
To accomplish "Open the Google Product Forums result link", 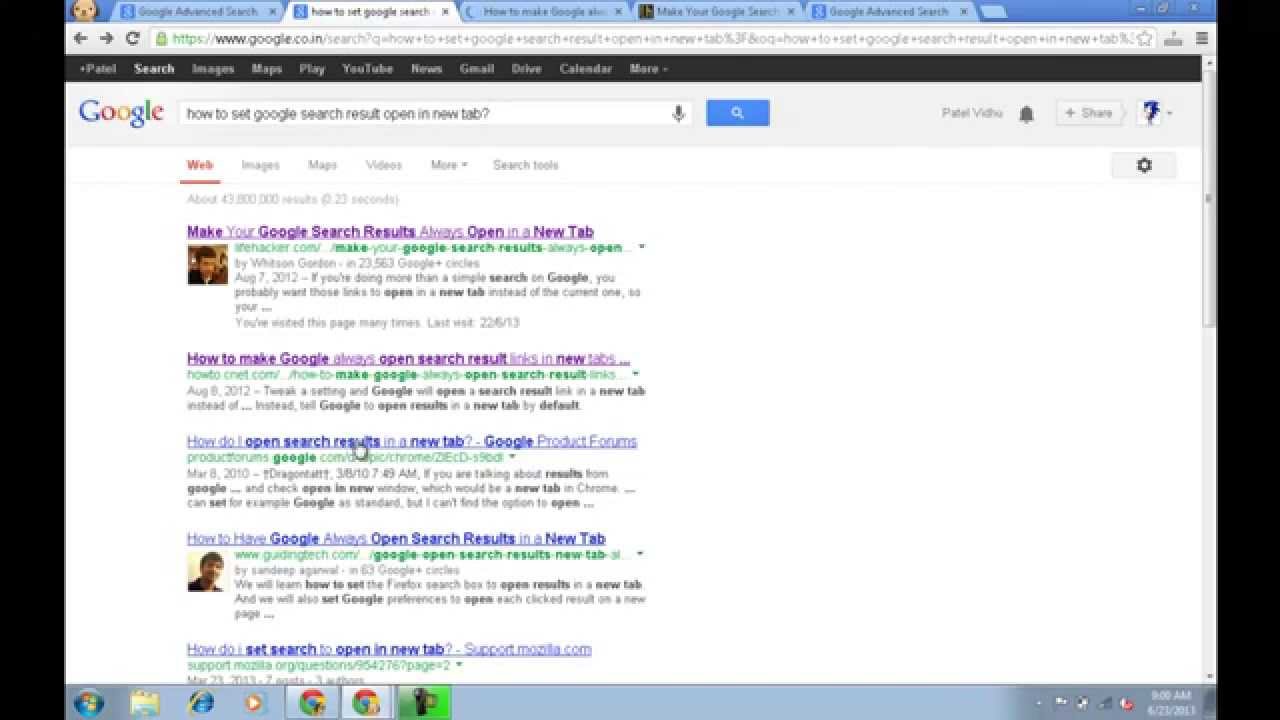I will (x=412, y=441).
